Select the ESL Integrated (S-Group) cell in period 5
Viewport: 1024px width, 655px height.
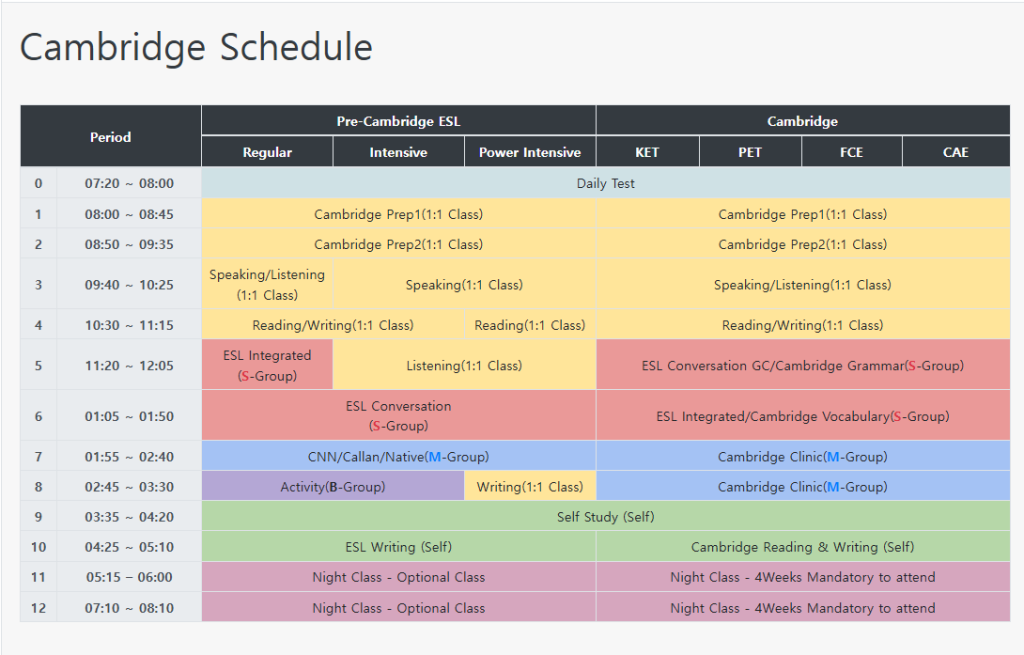click(x=267, y=365)
